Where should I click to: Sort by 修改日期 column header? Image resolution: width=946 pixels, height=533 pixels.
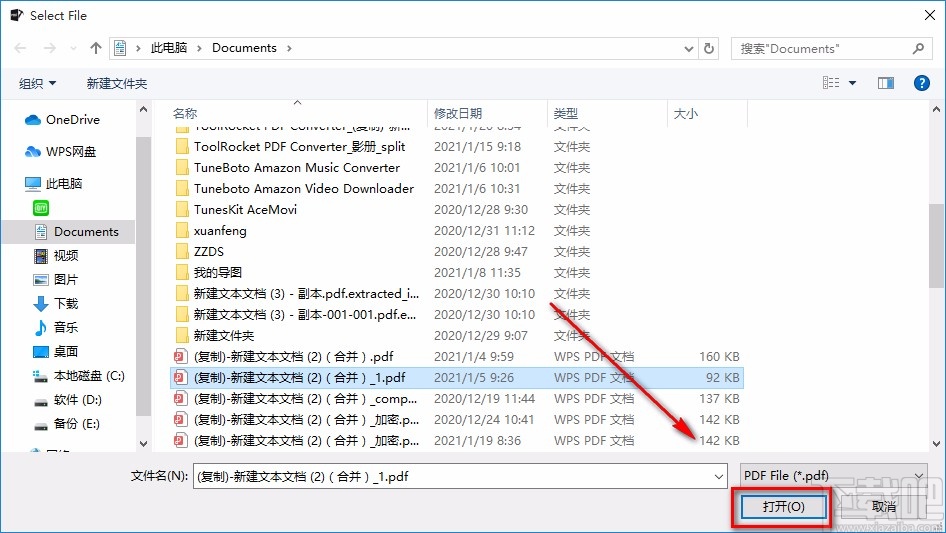pos(458,113)
